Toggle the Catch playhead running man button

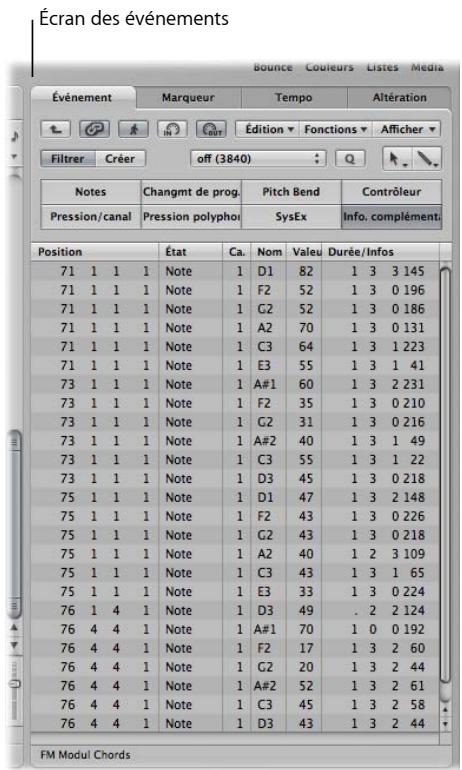pyautogui.click(x=133, y=130)
